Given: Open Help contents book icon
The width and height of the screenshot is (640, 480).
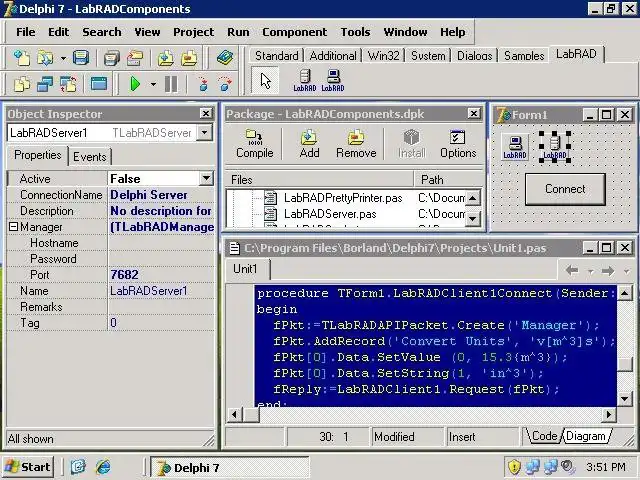Looking at the screenshot, I should [224, 58].
